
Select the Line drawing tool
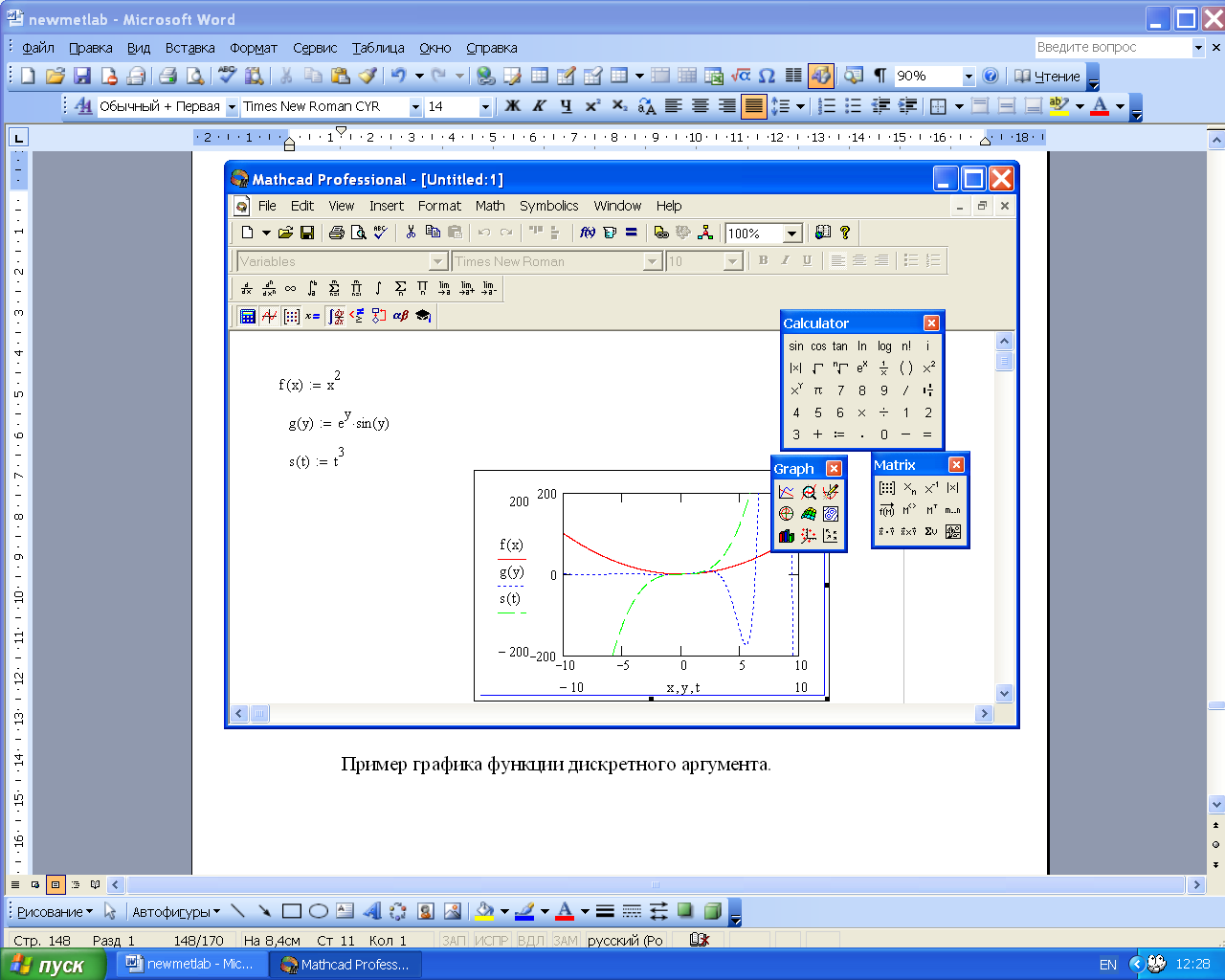click(x=237, y=911)
